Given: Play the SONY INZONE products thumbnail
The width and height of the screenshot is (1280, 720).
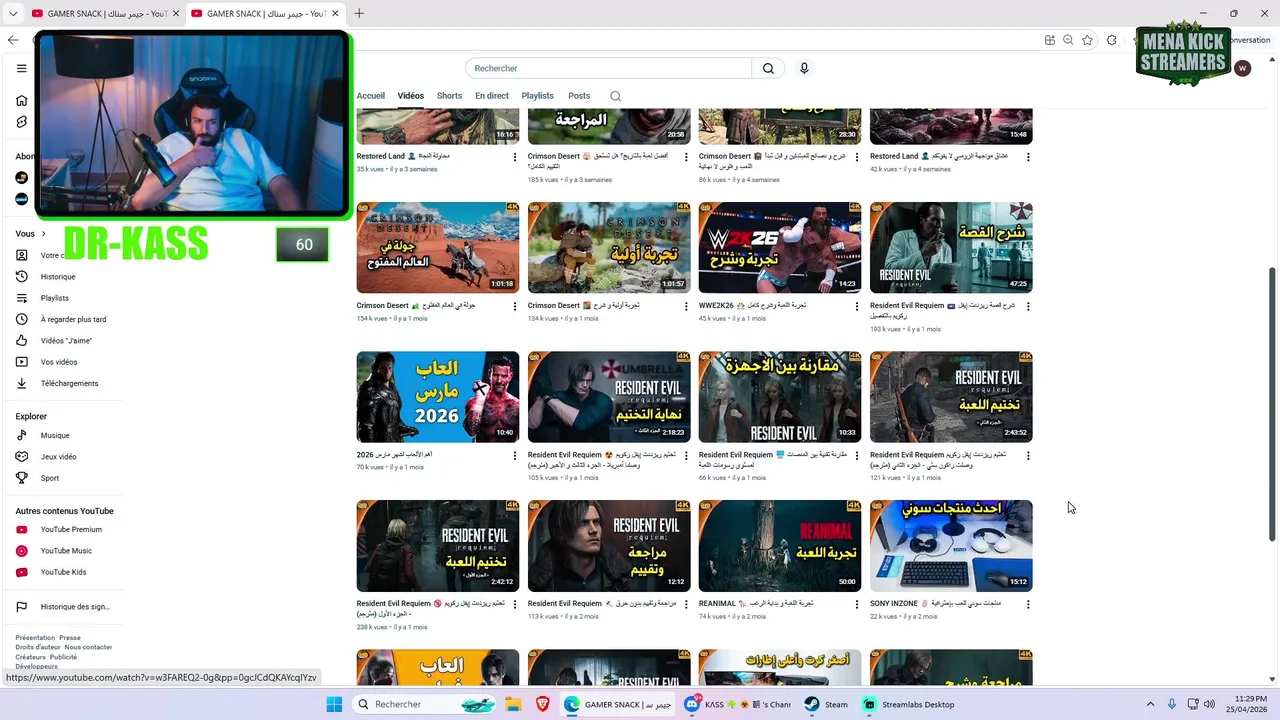Looking at the screenshot, I should [x=951, y=546].
